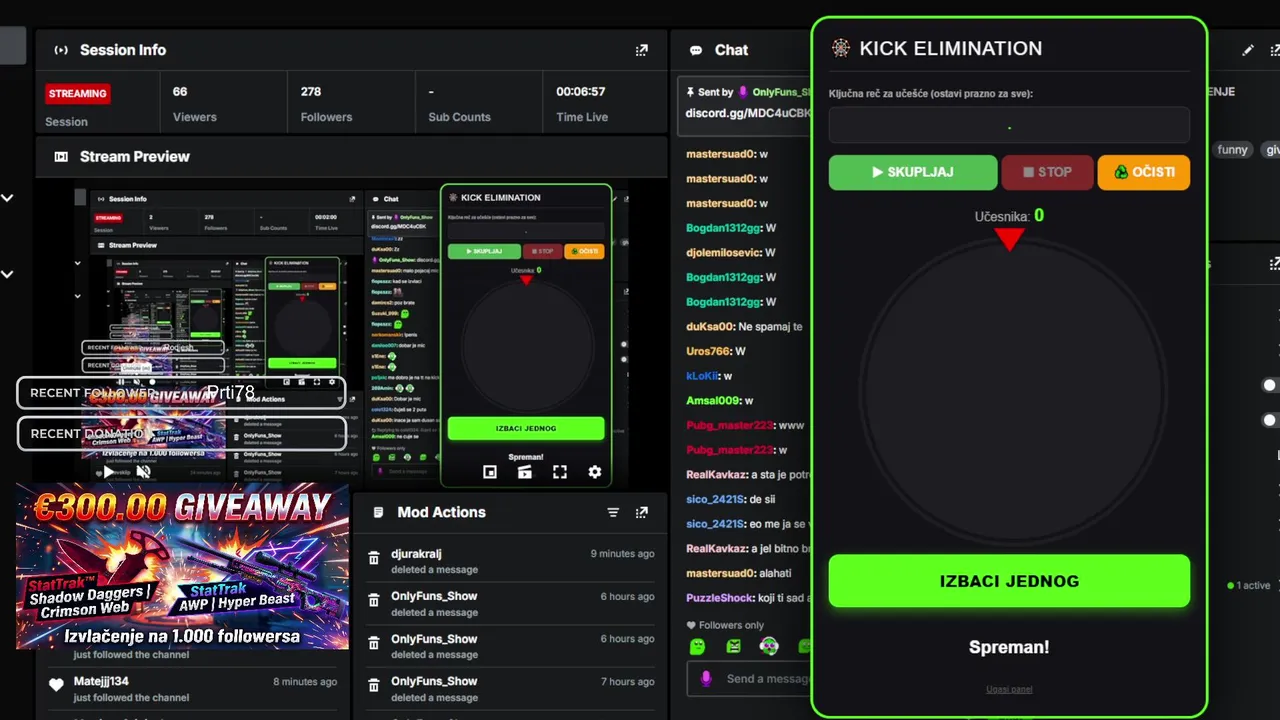Image resolution: width=1280 pixels, height=720 pixels.
Task: Click the purple microphone icon in chat input
Action: click(706, 678)
